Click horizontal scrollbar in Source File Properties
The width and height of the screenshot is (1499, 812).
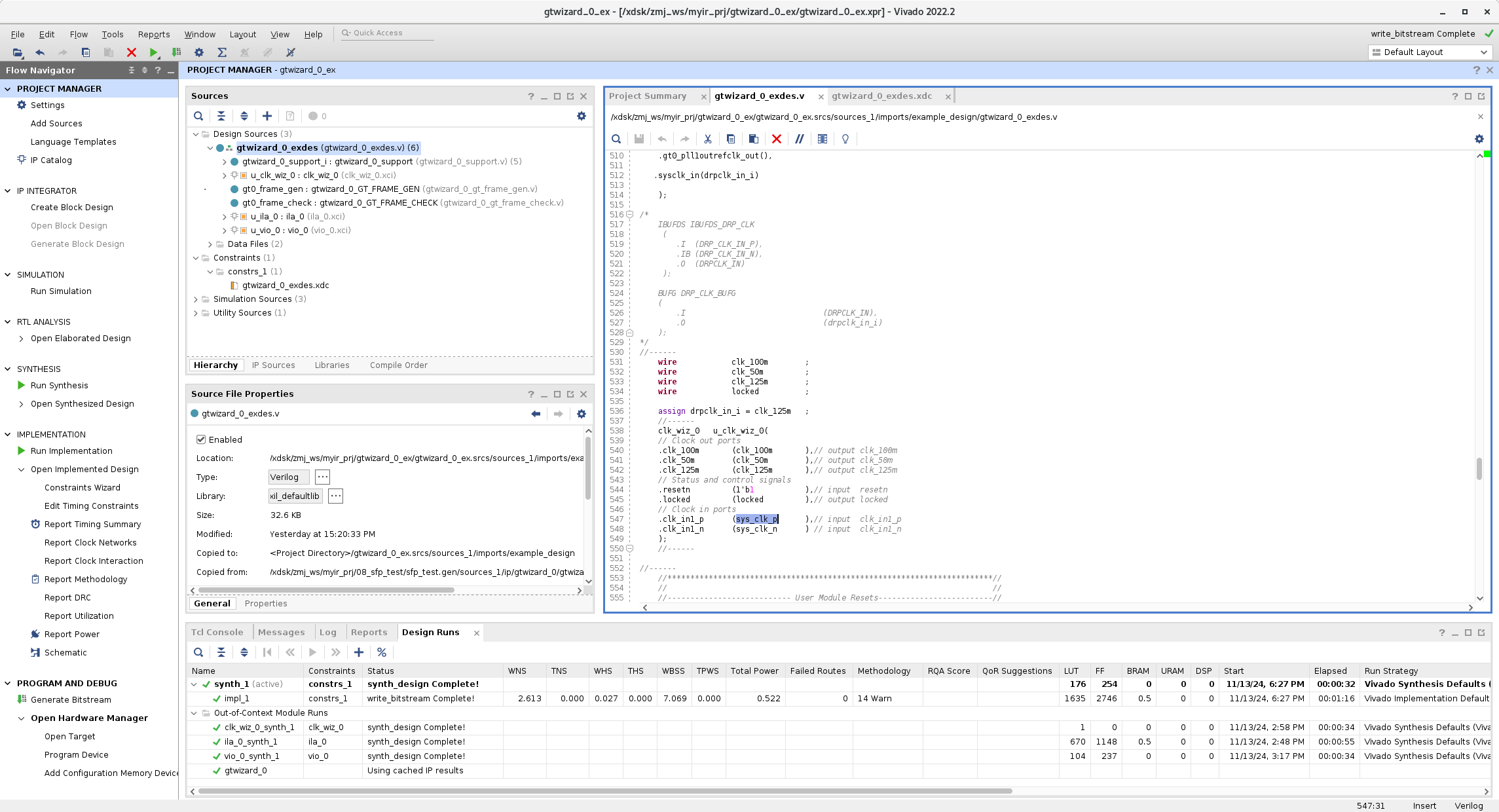[x=327, y=590]
